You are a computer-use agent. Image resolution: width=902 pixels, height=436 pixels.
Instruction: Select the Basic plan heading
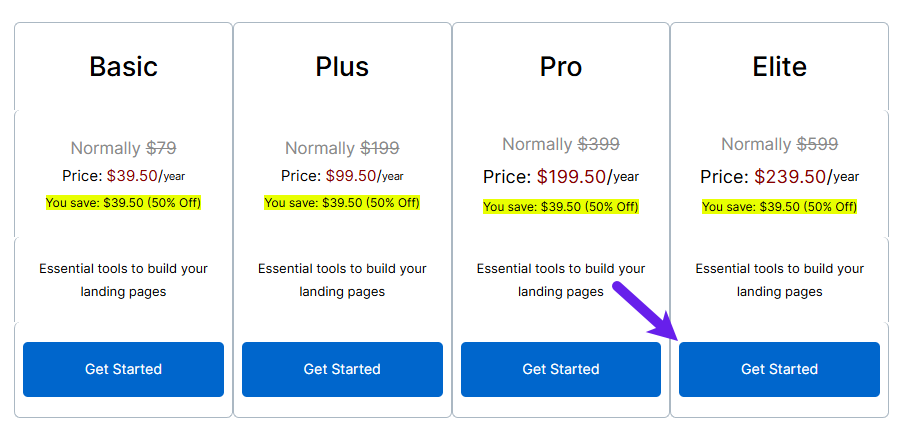[123, 67]
